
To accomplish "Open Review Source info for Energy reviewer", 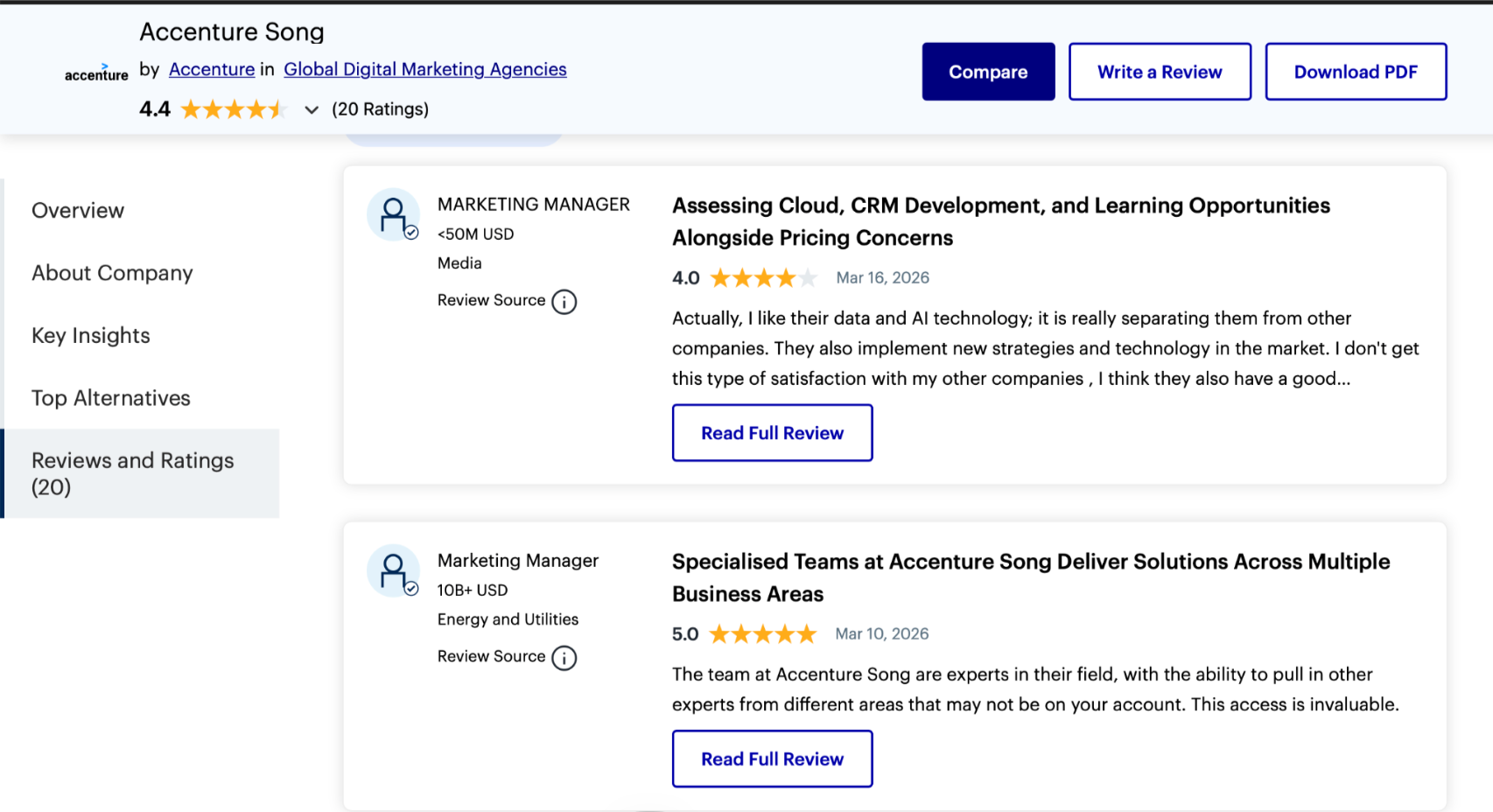I will pos(564,658).
